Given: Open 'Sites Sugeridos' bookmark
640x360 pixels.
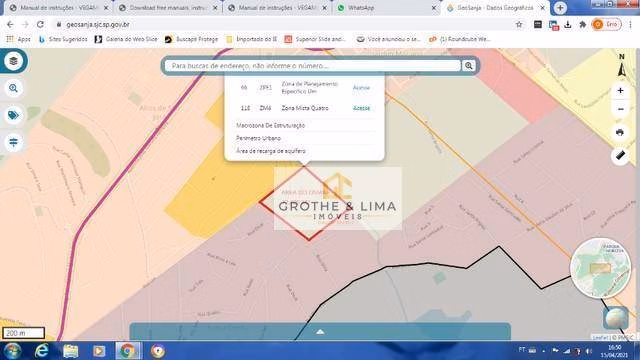Looking at the screenshot, I should (63, 39).
